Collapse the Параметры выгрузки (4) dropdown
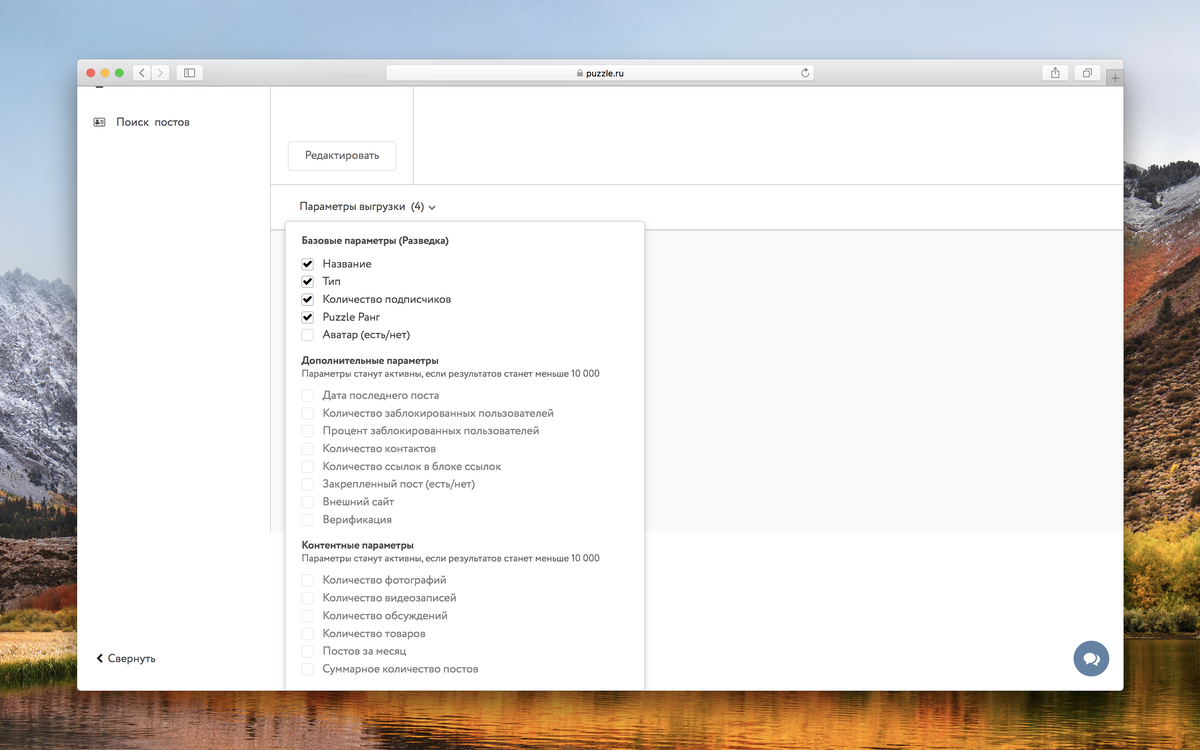 [x=367, y=207]
